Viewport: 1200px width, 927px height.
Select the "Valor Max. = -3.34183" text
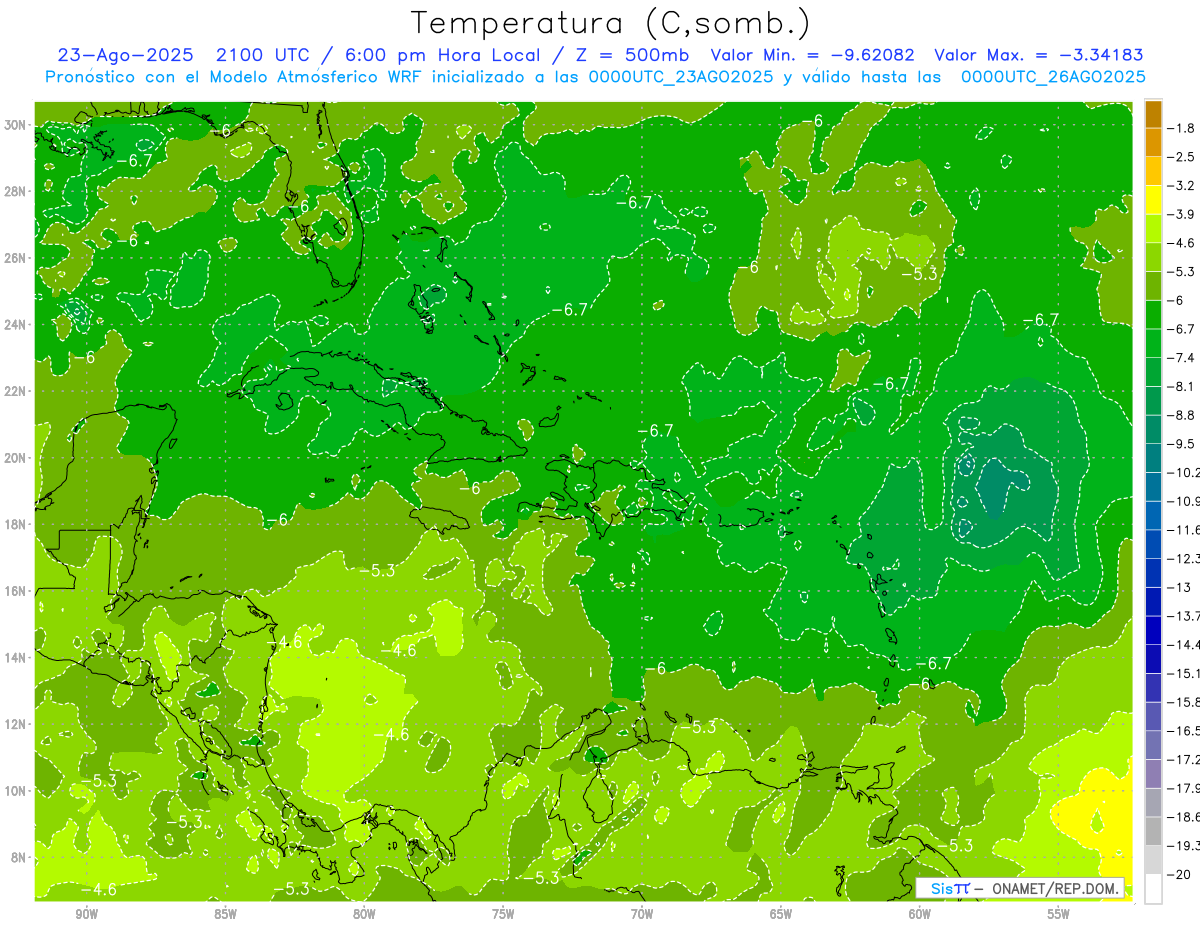1039,55
